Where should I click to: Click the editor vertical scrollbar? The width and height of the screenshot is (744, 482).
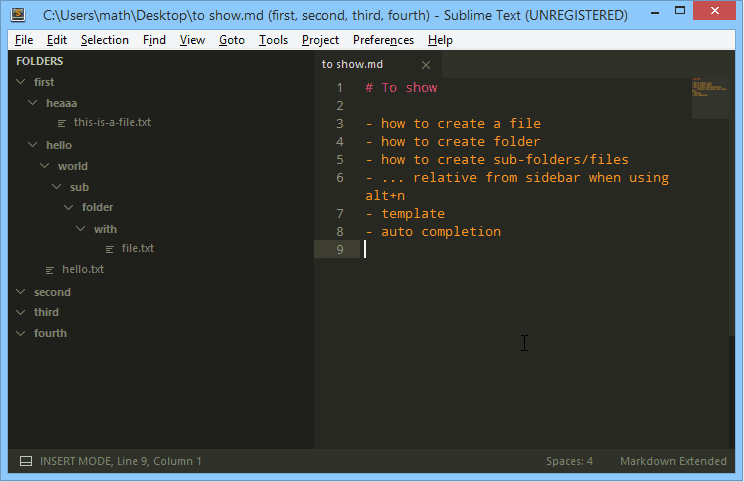tap(732, 206)
